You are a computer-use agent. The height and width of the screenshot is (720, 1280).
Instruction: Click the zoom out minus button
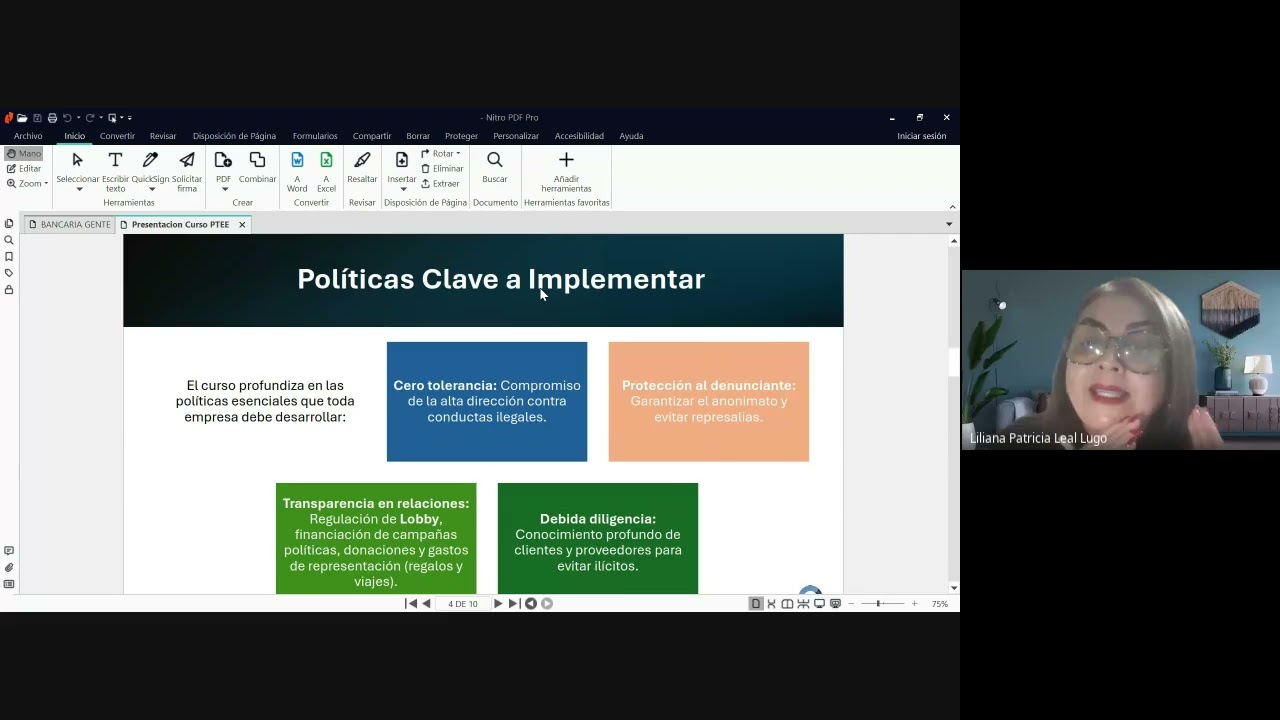851,604
